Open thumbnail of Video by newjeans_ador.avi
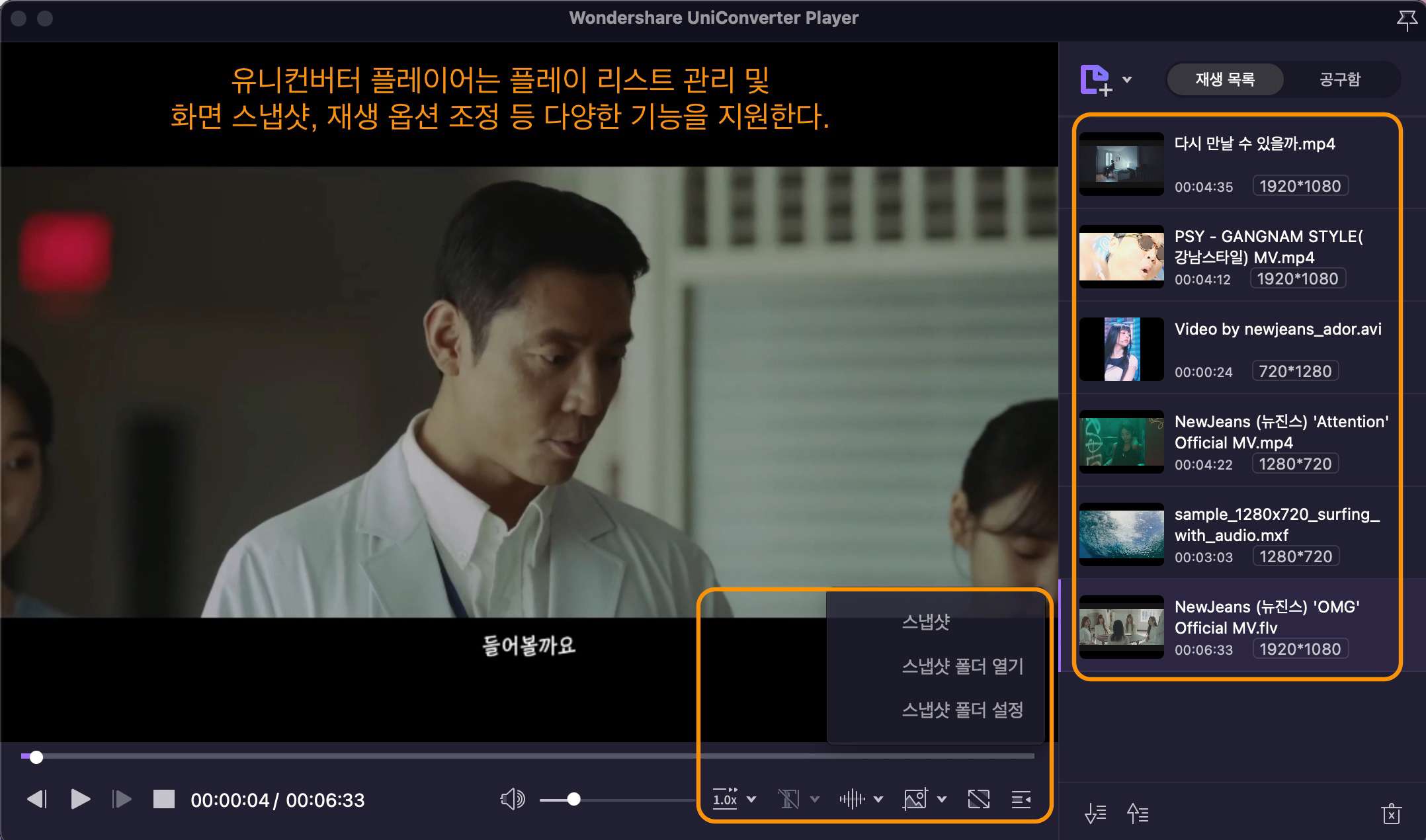 (1122, 349)
